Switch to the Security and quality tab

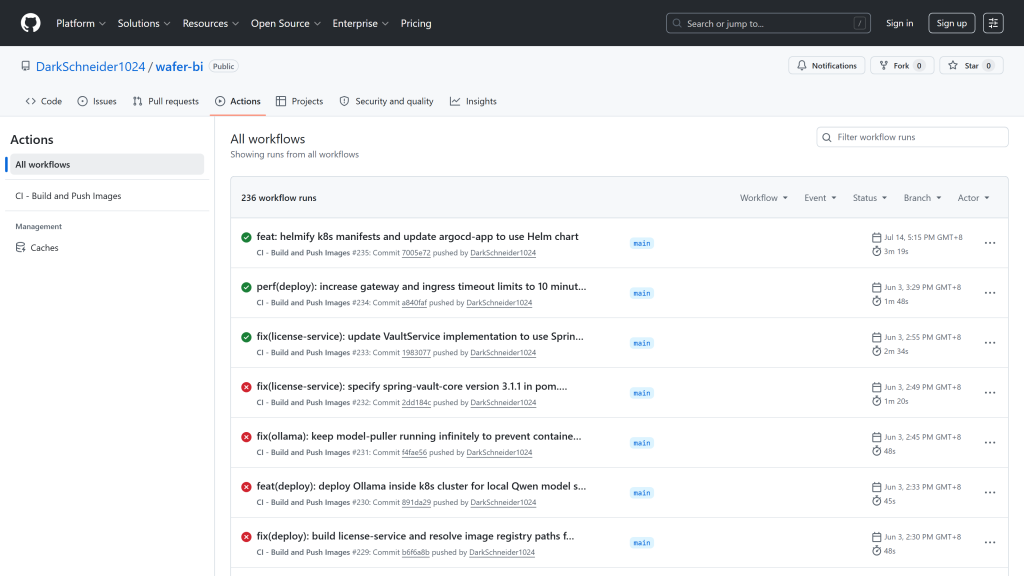click(387, 101)
